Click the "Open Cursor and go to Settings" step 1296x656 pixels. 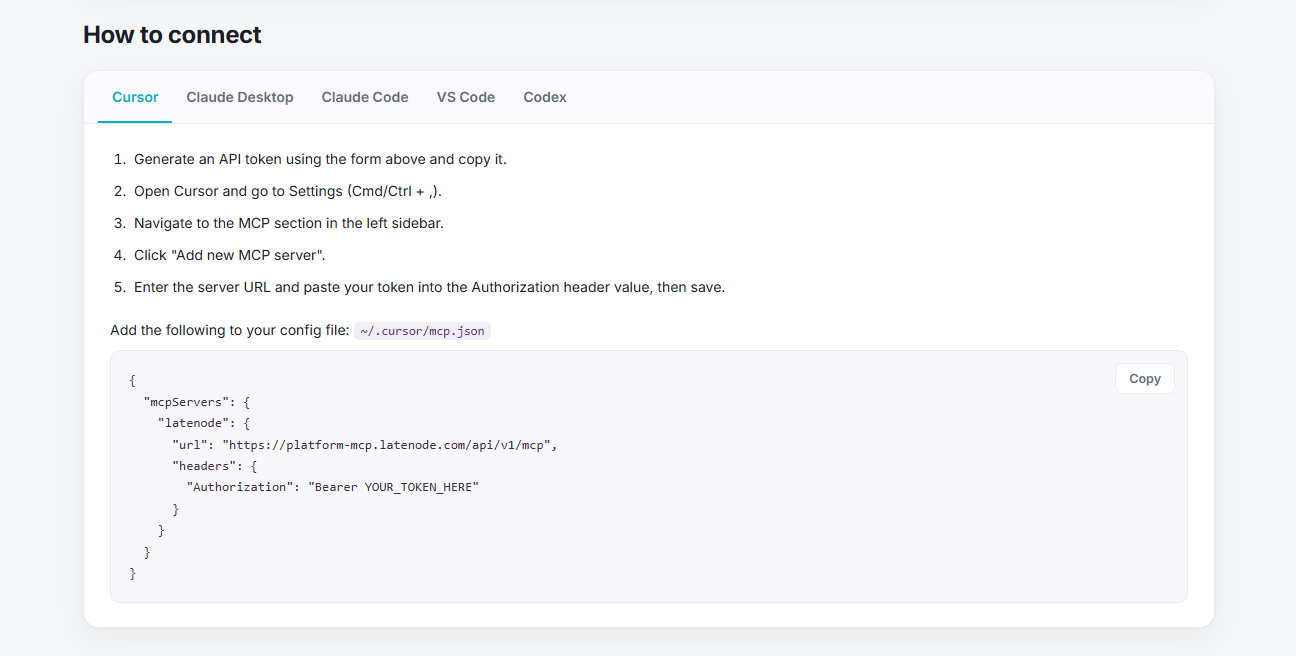tap(288, 191)
